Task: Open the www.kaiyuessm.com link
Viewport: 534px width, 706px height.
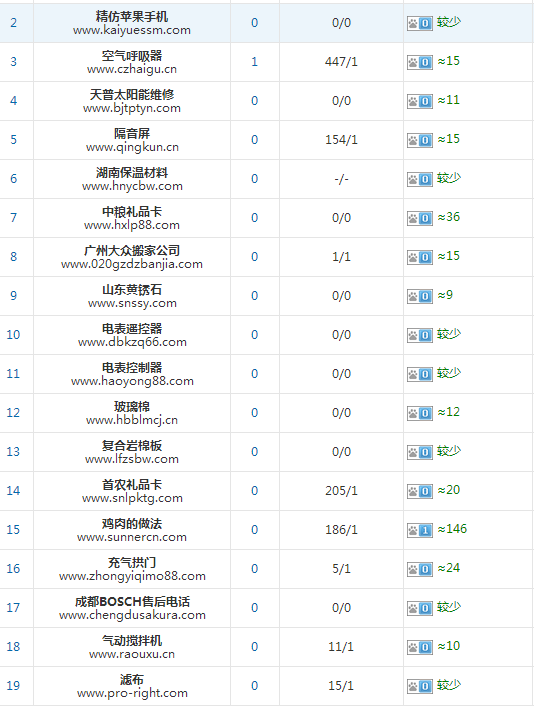Action: (132, 30)
